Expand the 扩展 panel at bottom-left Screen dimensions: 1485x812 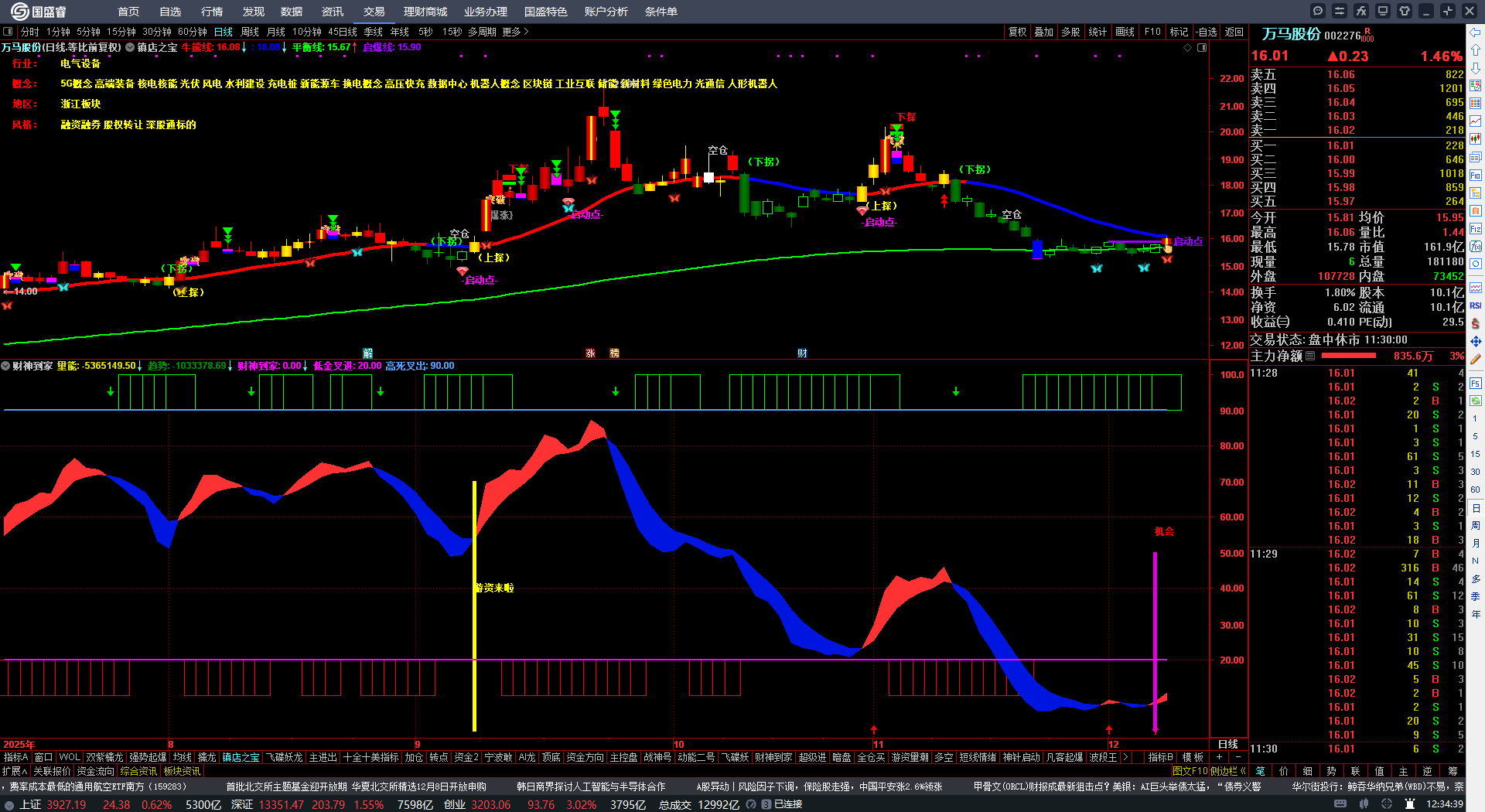coord(15,771)
